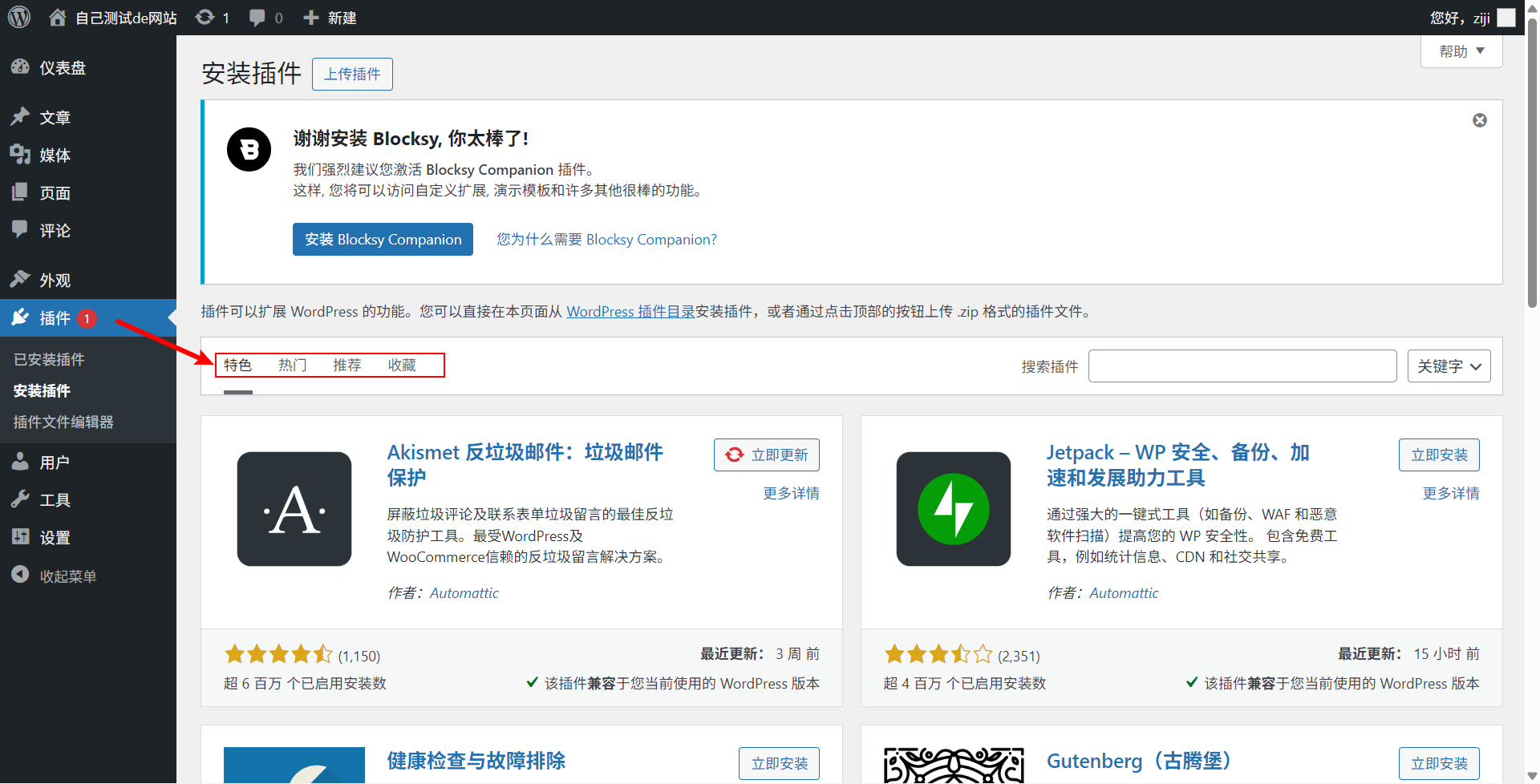Image resolution: width=1540 pixels, height=784 pixels.
Task: Click the 外观 paintbrush icon in sidebar
Action: [20, 280]
